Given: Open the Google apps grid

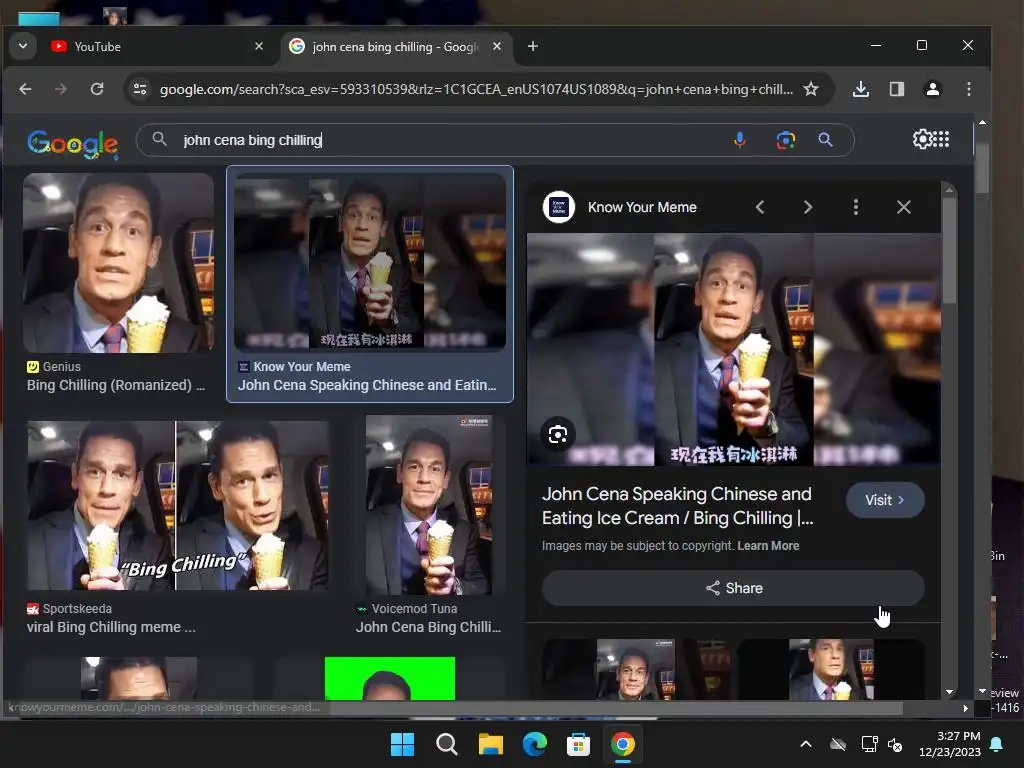Looking at the screenshot, I should 941,139.
